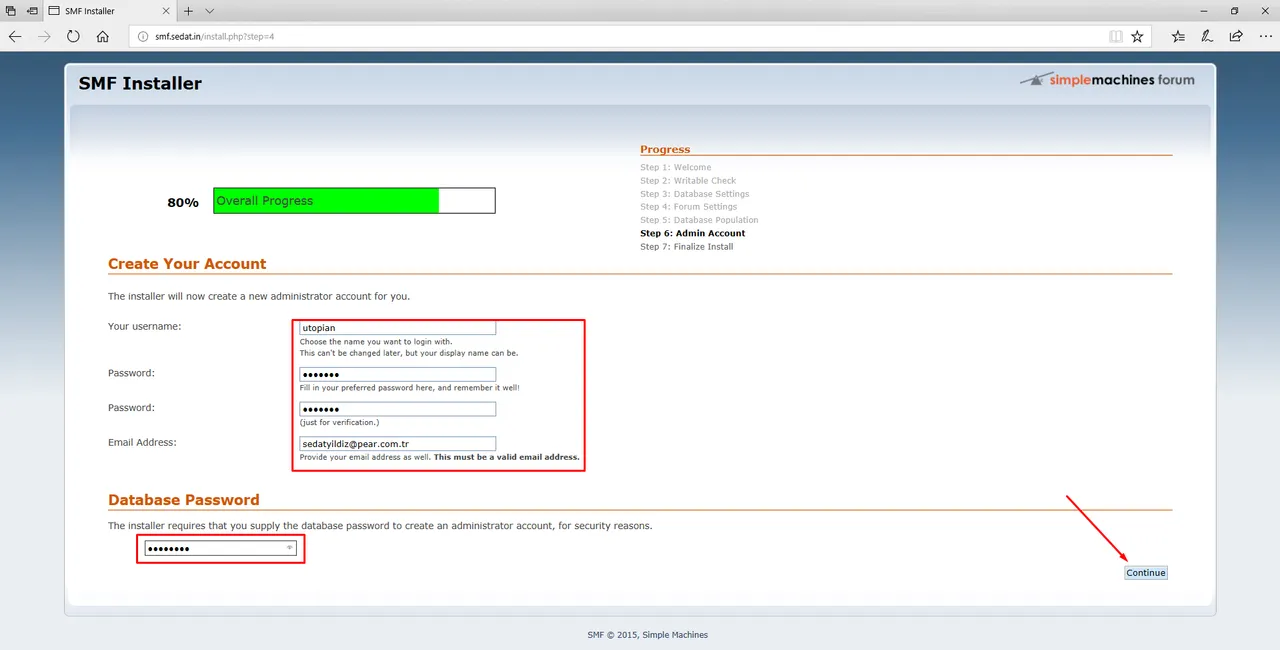Viewport: 1280px width, 650px height.
Task: Click the Your username input field
Action: (397, 328)
